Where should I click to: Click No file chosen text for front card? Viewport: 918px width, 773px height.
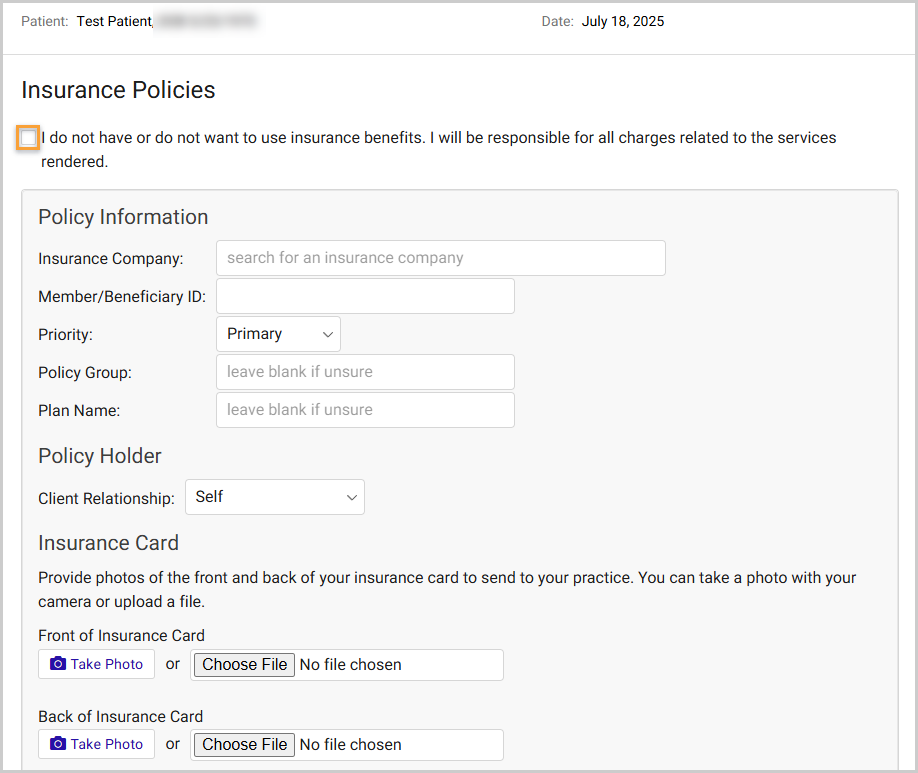(x=351, y=665)
